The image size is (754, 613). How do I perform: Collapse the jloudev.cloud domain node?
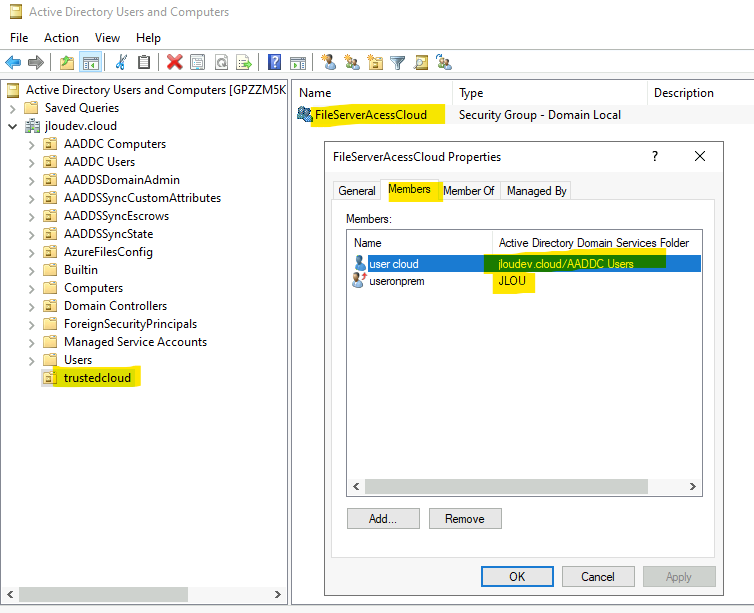click(x=13, y=126)
